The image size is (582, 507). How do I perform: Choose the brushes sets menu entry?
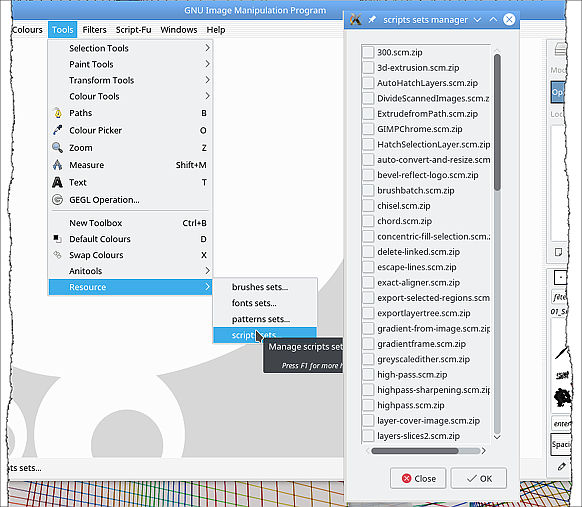coord(260,287)
